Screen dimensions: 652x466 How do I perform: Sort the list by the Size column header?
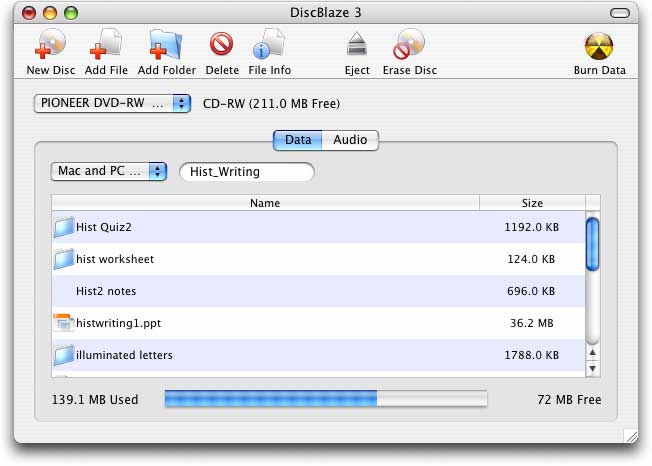[x=532, y=203]
